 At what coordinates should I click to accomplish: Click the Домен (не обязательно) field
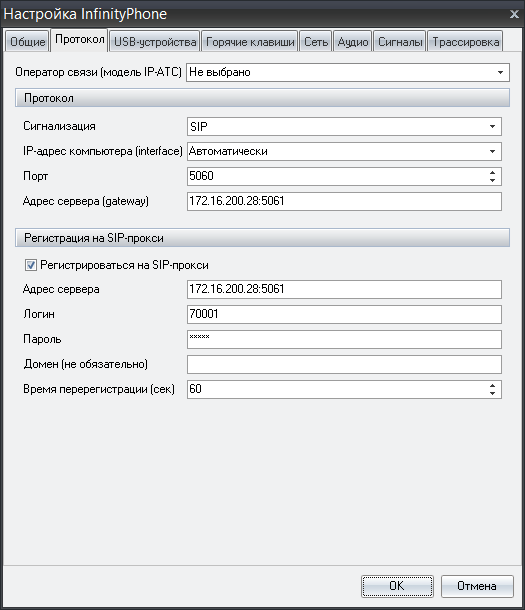click(x=344, y=364)
